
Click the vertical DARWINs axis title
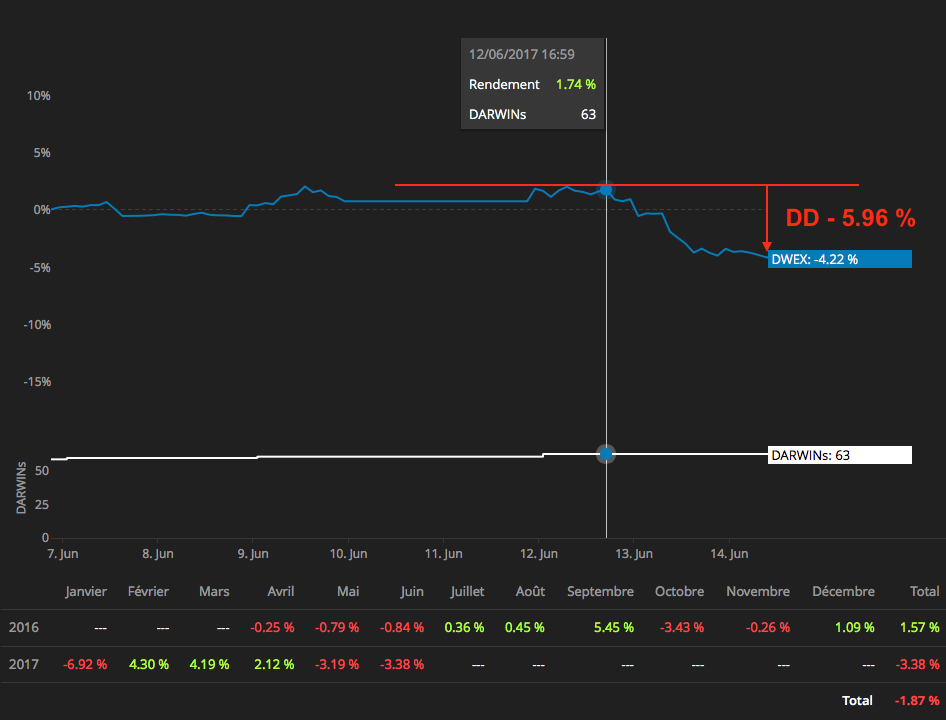(x=22, y=488)
